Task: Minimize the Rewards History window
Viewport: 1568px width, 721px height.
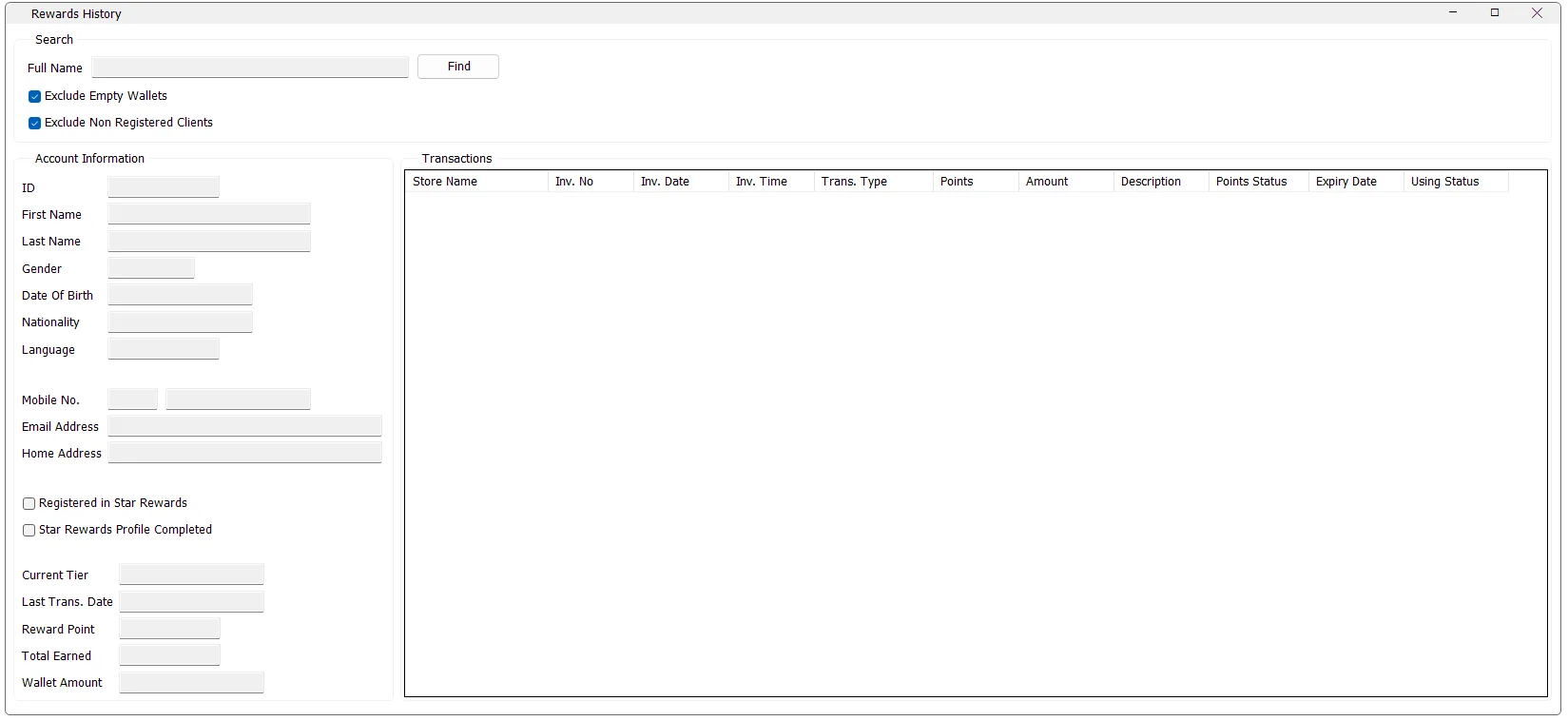Action: (1453, 13)
